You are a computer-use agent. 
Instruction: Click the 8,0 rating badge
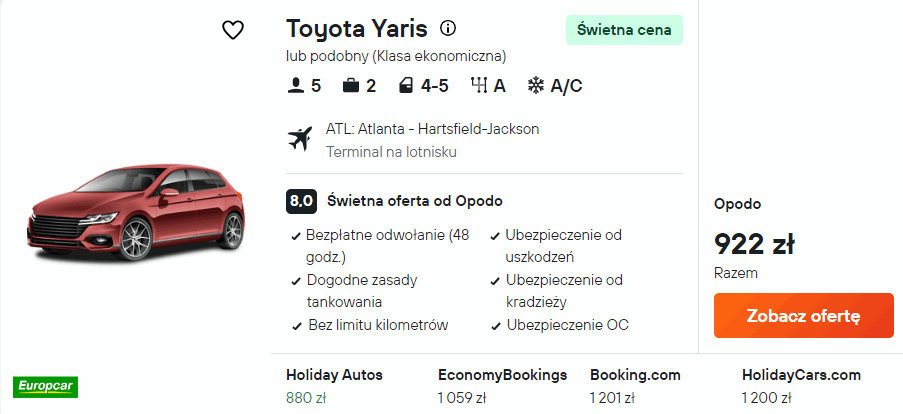pyautogui.click(x=302, y=200)
